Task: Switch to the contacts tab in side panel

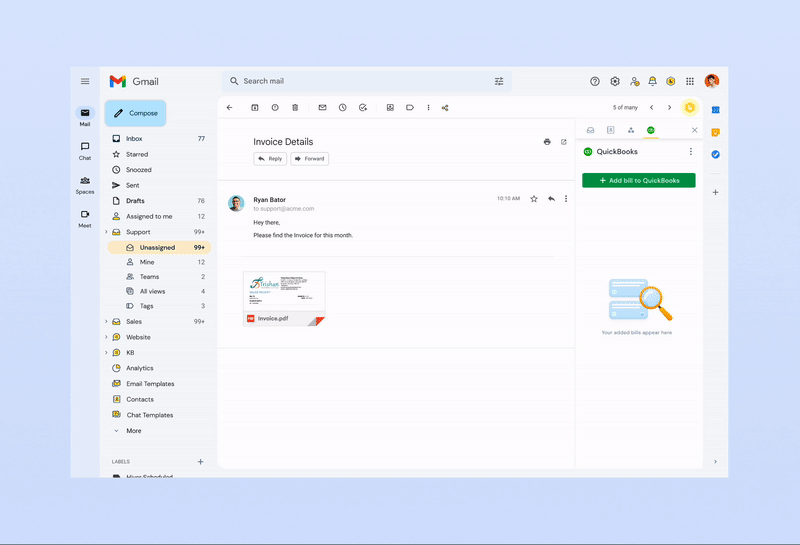Action: pos(610,130)
